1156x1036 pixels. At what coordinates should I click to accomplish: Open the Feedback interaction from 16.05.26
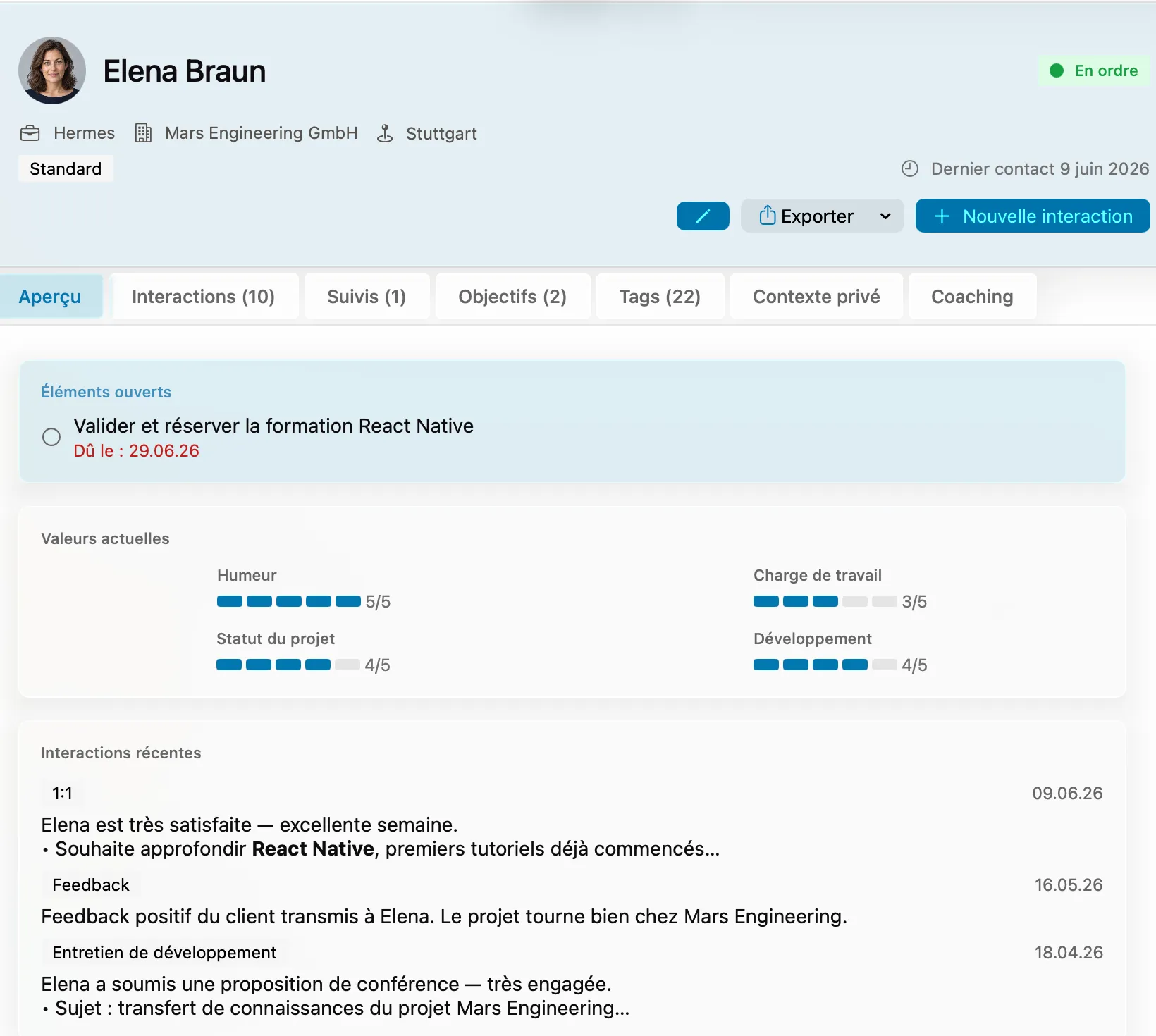(572, 900)
